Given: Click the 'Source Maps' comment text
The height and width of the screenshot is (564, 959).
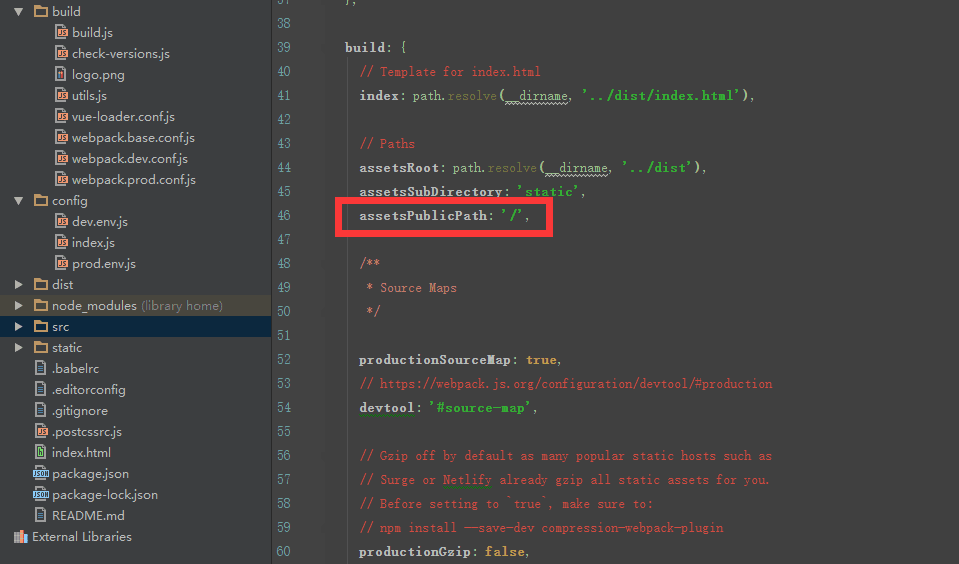Looking at the screenshot, I should [418, 288].
